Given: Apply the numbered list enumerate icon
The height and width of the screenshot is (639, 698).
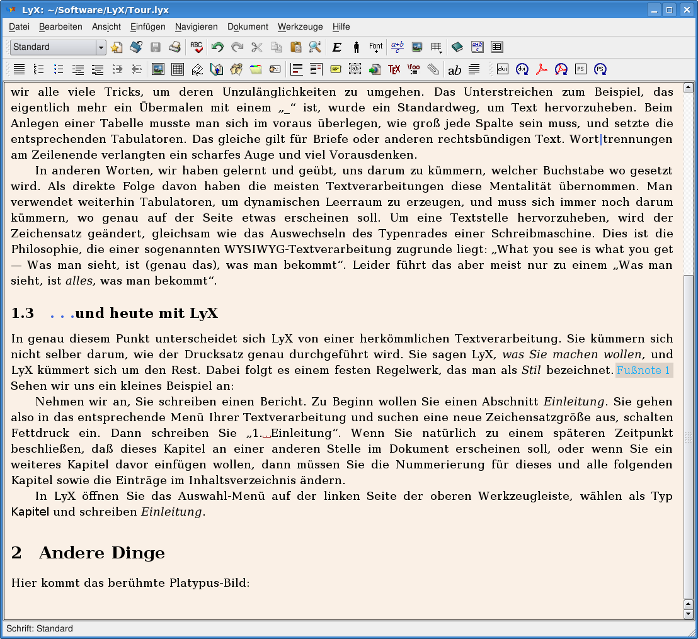Looking at the screenshot, I should pyautogui.click(x=39, y=69).
